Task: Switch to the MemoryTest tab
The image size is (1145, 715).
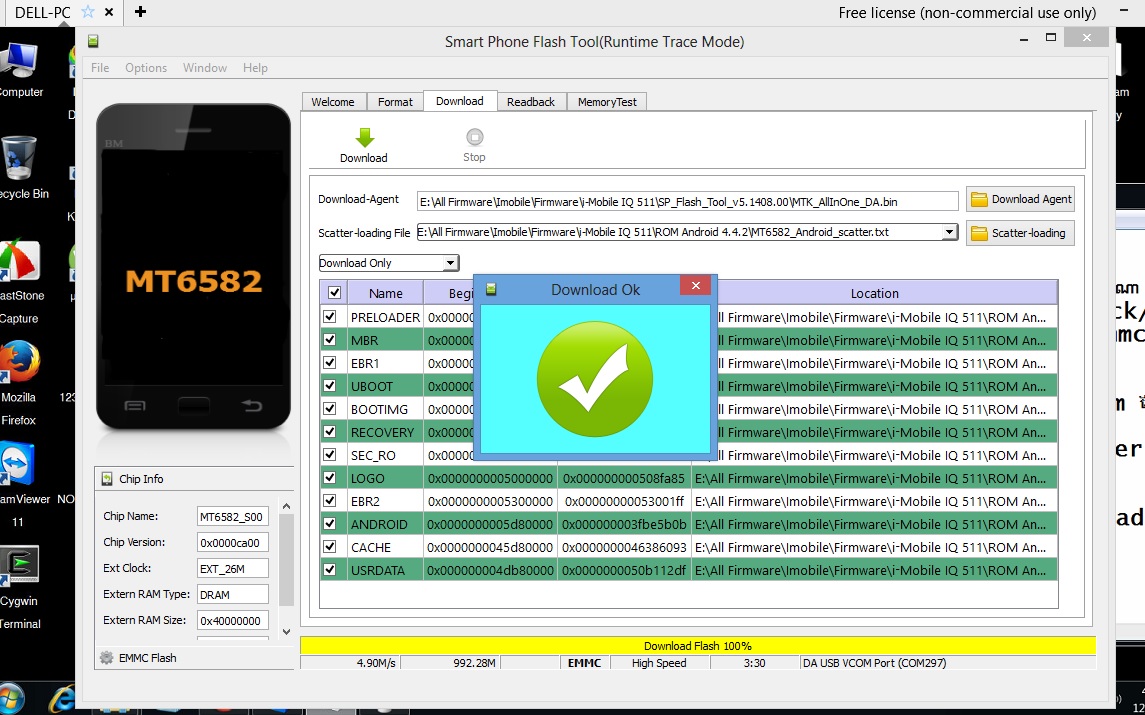Action: click(608, 102)
